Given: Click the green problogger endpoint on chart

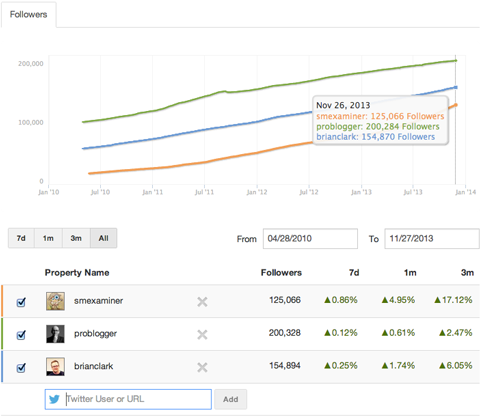Looking at the screenshot, I should (x=456, y=61).
